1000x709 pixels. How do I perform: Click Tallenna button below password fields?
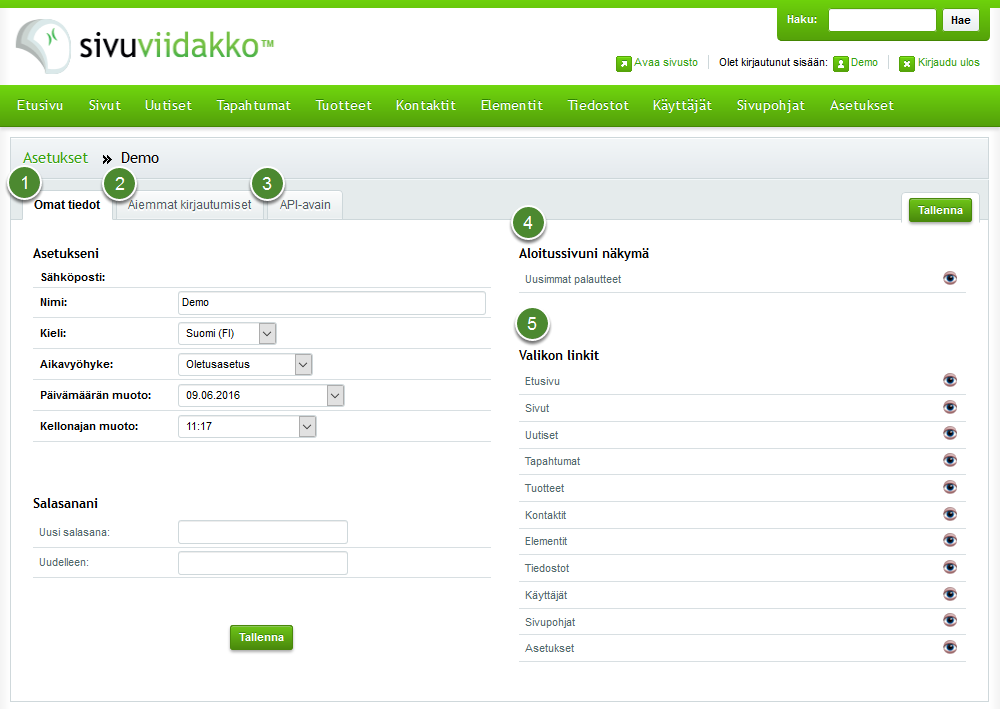[261, 637]
